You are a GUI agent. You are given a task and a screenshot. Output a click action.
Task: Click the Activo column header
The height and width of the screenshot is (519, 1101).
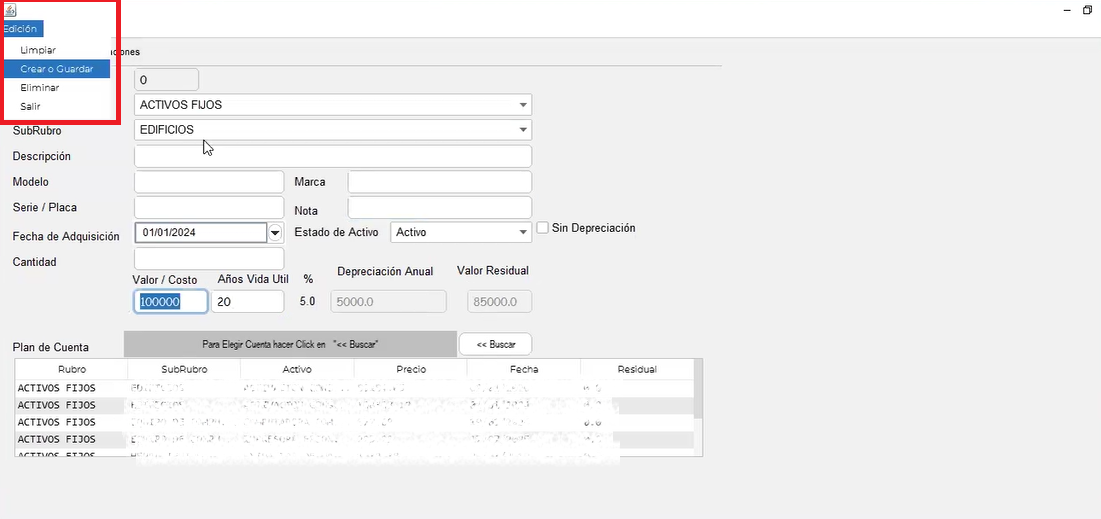coord(297,369)
